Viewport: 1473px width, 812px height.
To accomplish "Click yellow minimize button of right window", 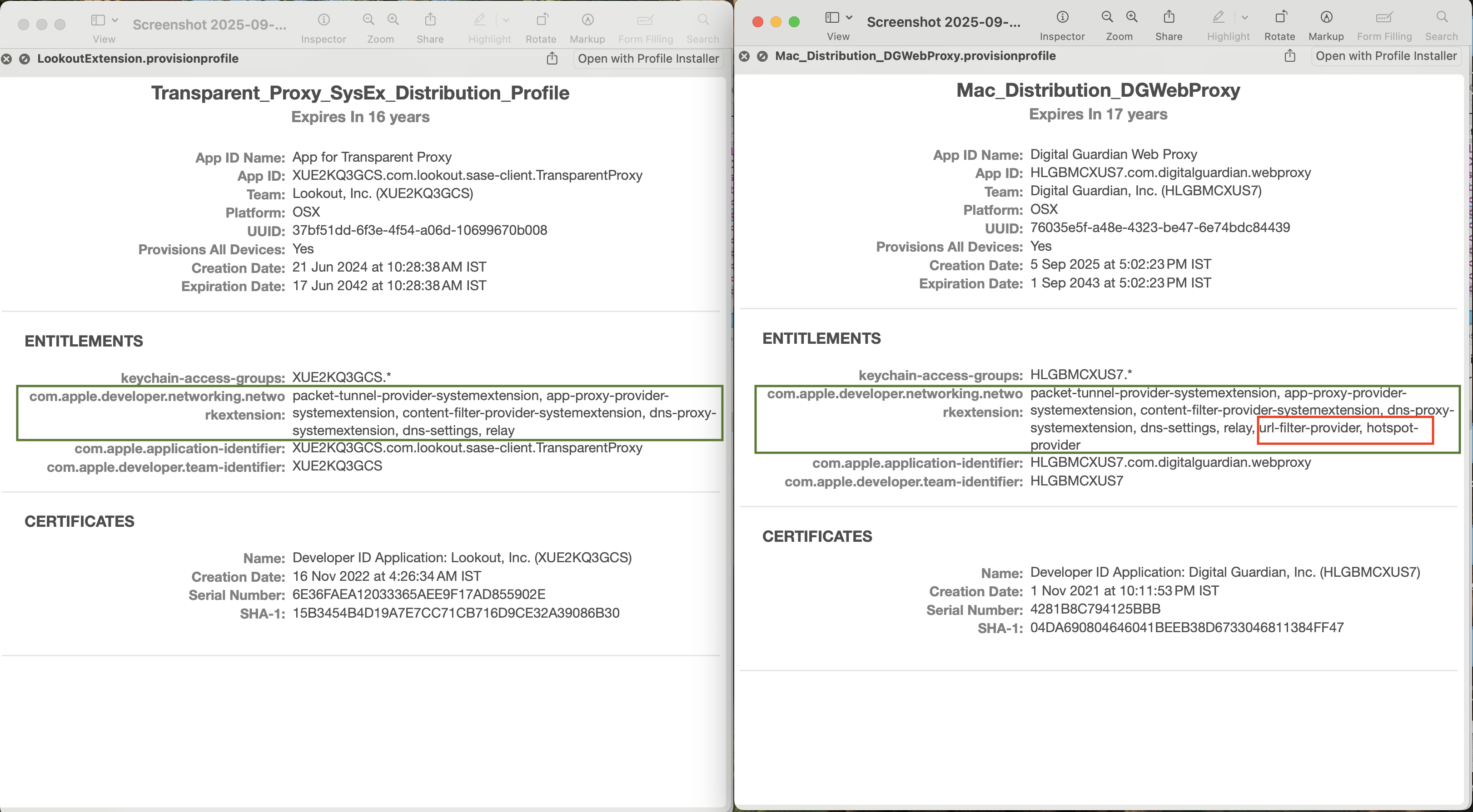I will click(x=776, y=22).
